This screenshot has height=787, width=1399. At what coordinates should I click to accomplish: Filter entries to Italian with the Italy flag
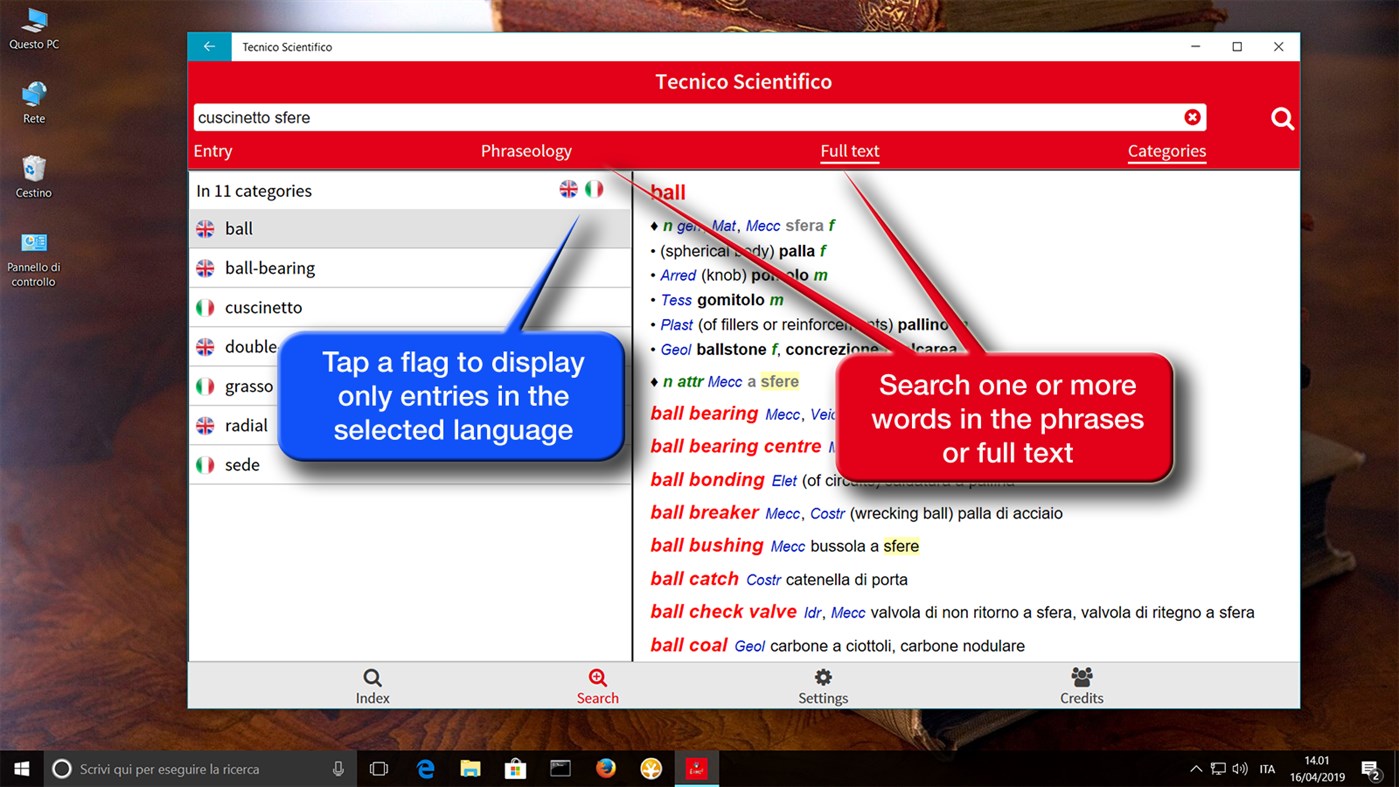point(594,188)
